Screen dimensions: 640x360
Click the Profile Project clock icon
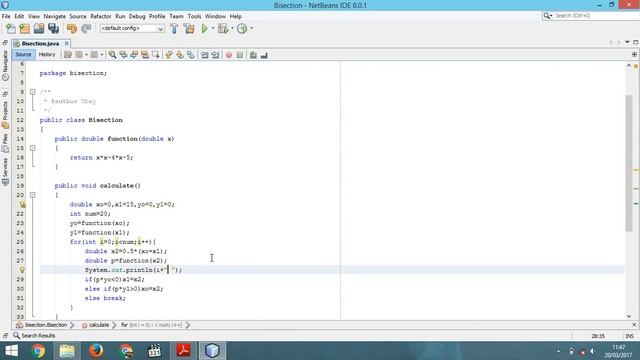242,28
